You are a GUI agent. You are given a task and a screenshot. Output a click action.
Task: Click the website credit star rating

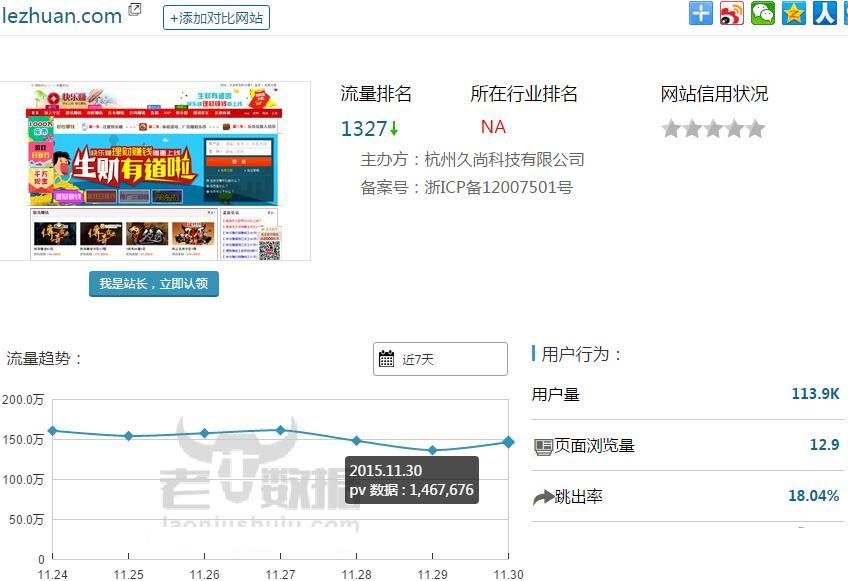(x=713, y=129)
